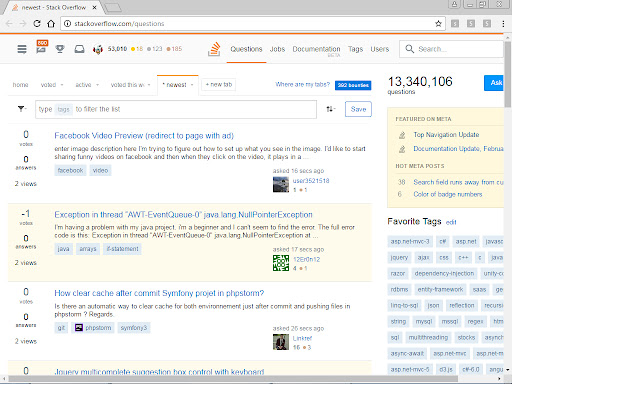Open the hamburger site menu icon
This screenshot has width=640, height=400.
point(22,49)
